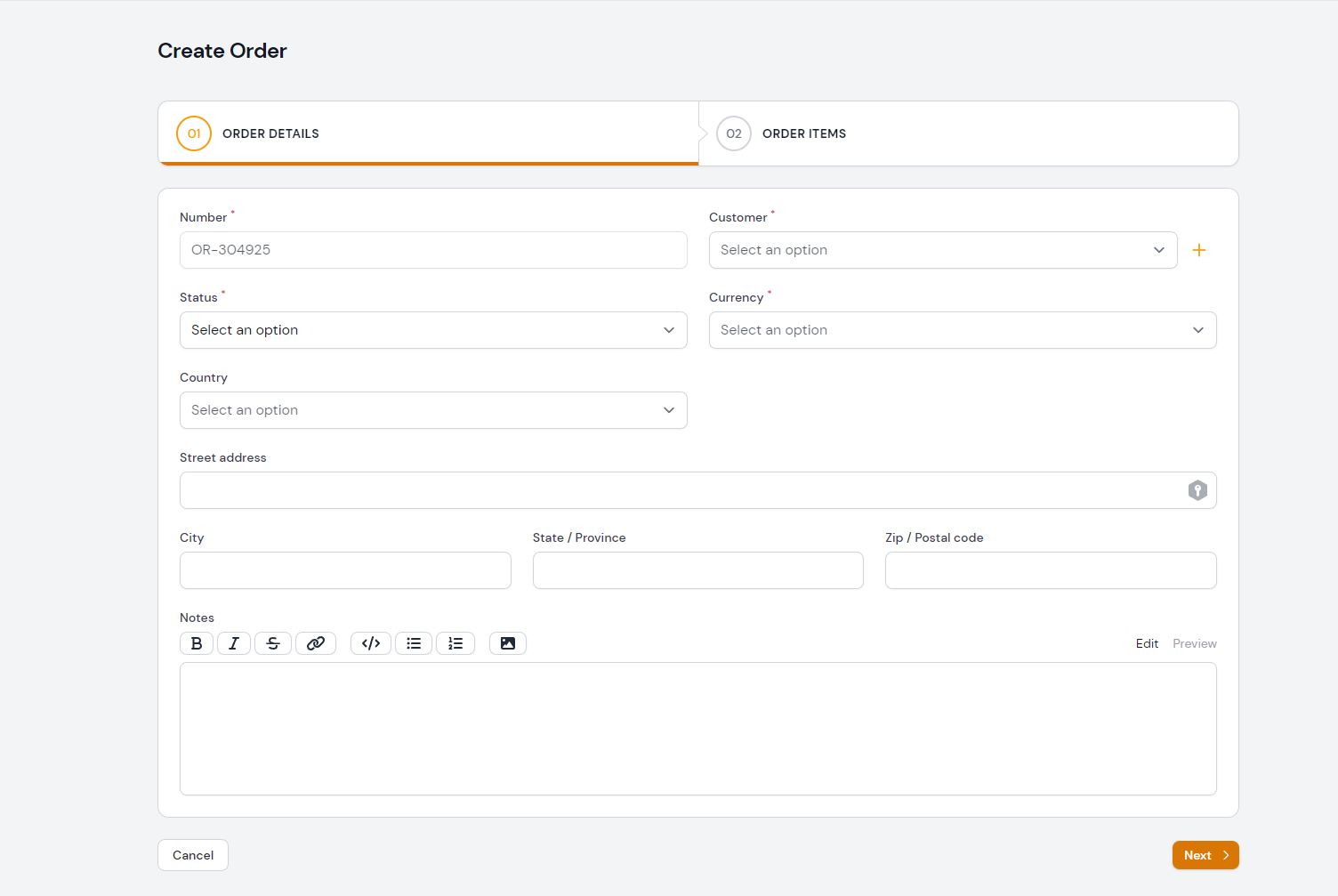Toggle bold formatting in Notes toolbar
This screenshot has height=896, width=1338.
[197, 643]
